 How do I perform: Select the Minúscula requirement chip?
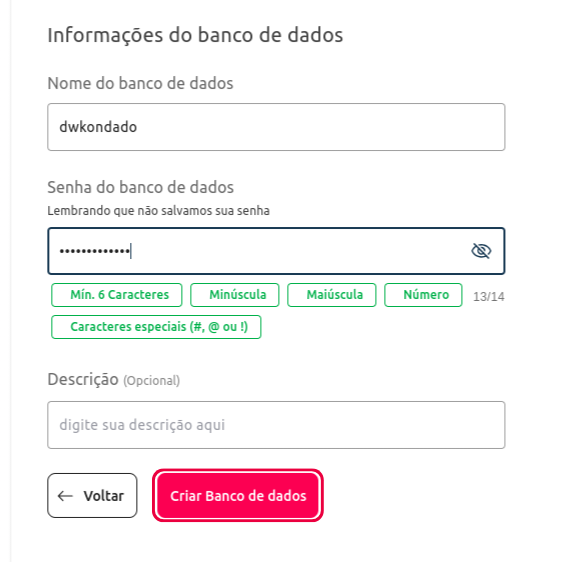point(235,295)
